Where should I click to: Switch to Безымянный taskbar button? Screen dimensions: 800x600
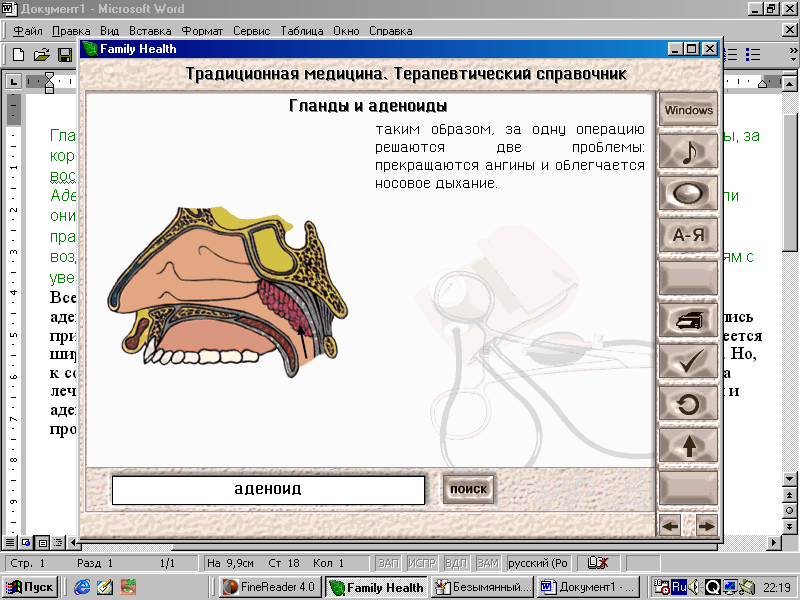click(482, 587)
